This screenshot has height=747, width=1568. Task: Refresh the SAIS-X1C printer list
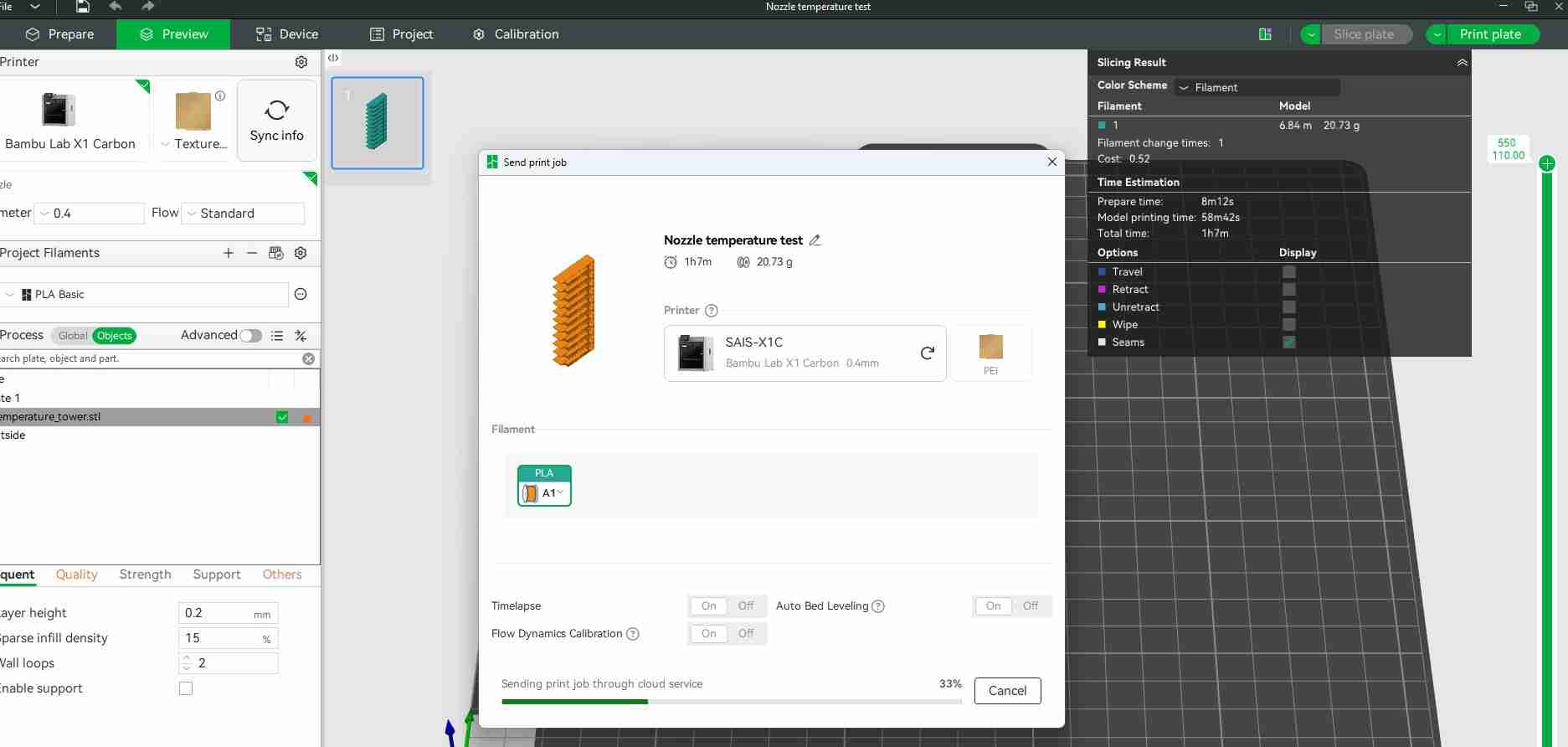pos(928,353)
